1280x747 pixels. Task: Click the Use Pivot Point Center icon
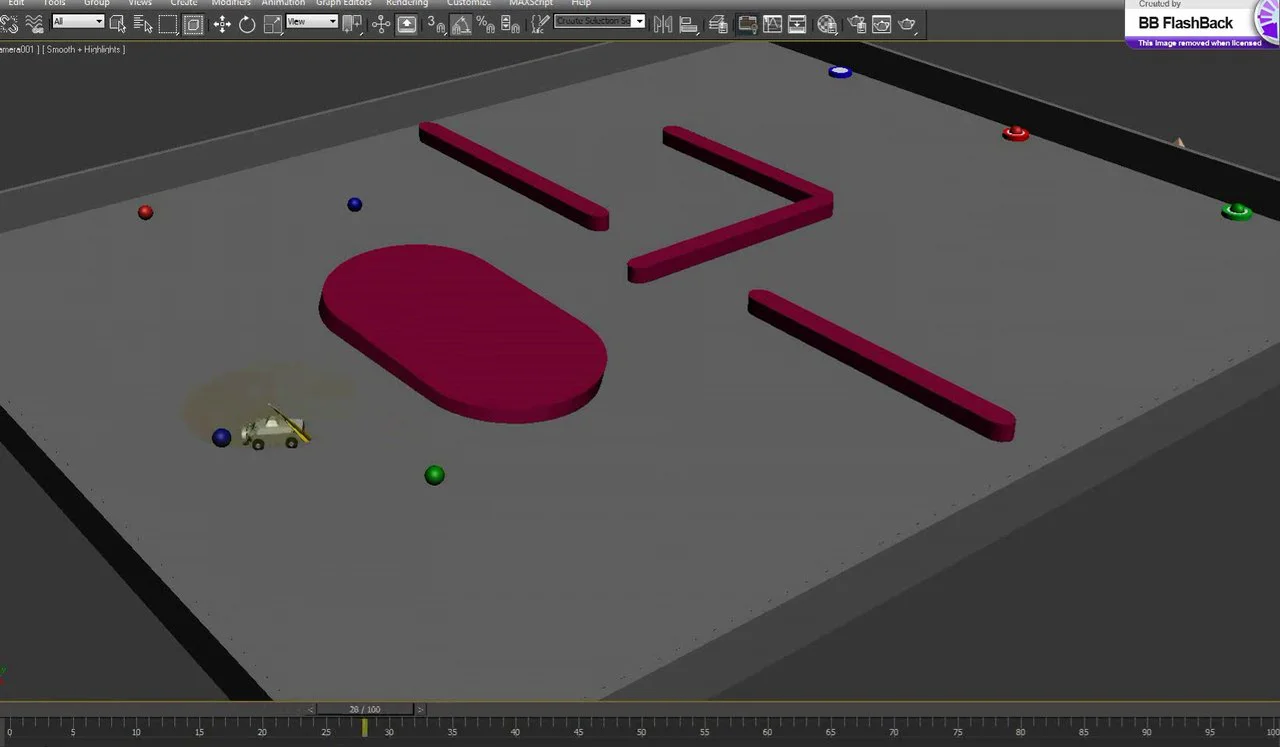pos(352,24)
